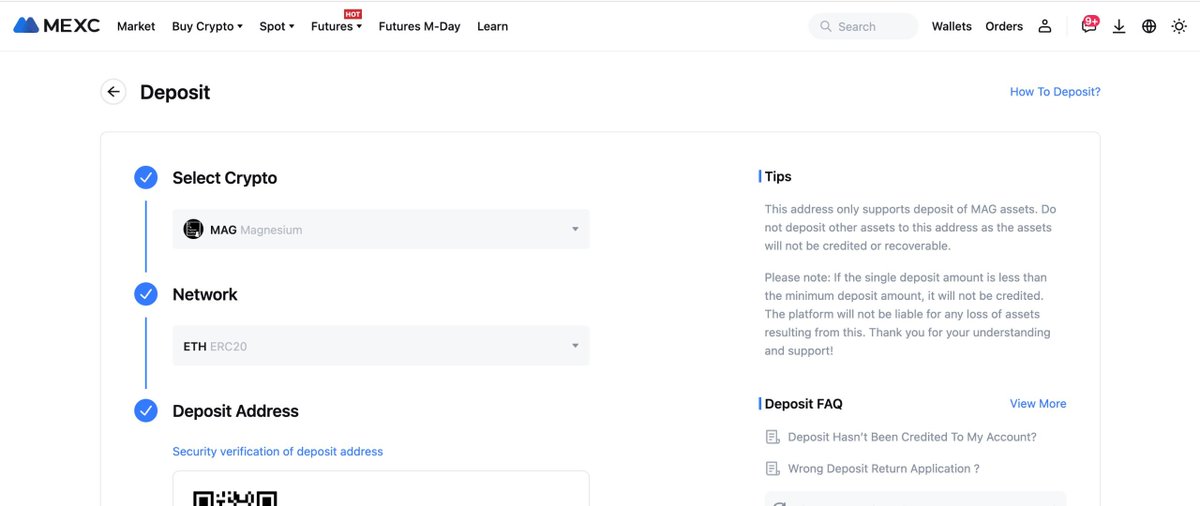The image size is (1200, 506).
Task: Focus the Search input field
Action: coord(863,27)
